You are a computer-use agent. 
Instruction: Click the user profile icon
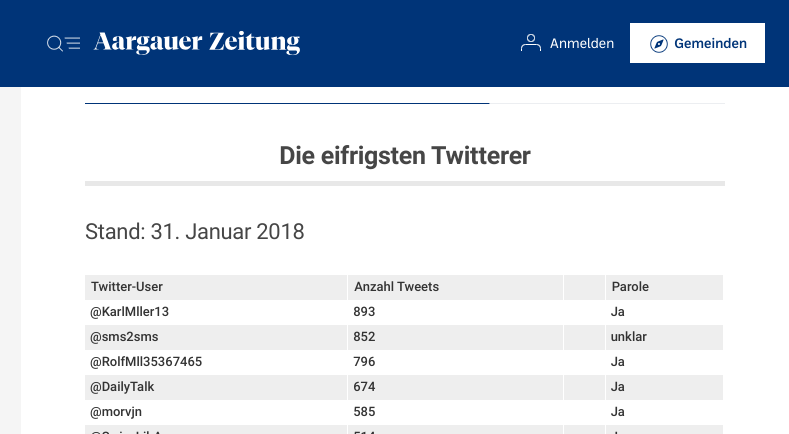(531, 43)
